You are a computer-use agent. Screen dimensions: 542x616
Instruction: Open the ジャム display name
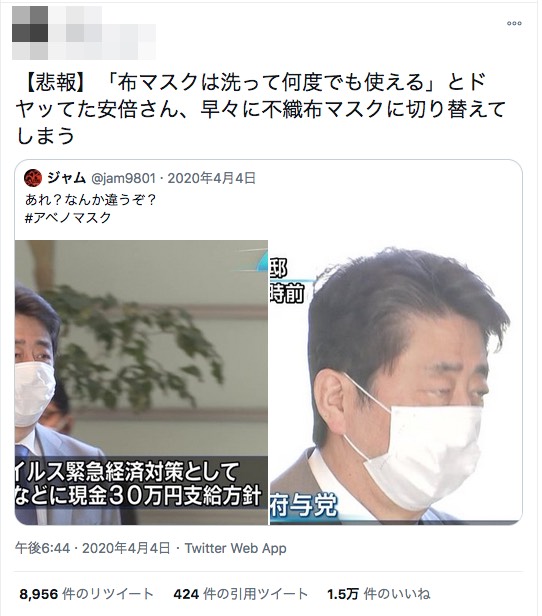pos(66,178)
